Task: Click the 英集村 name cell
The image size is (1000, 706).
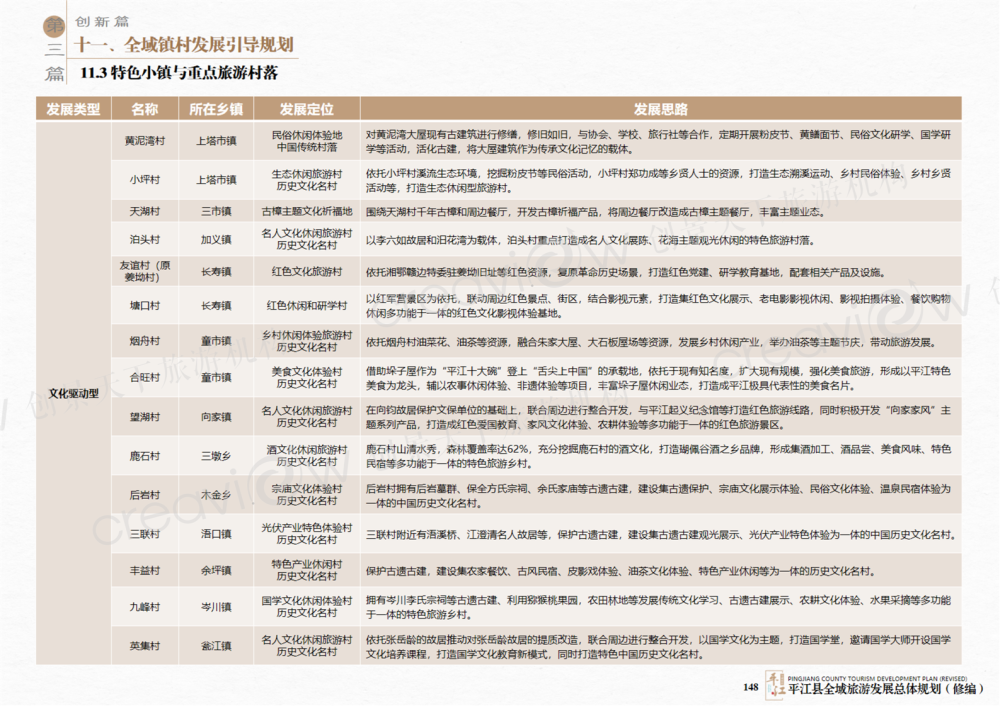Action: [145, 645]
